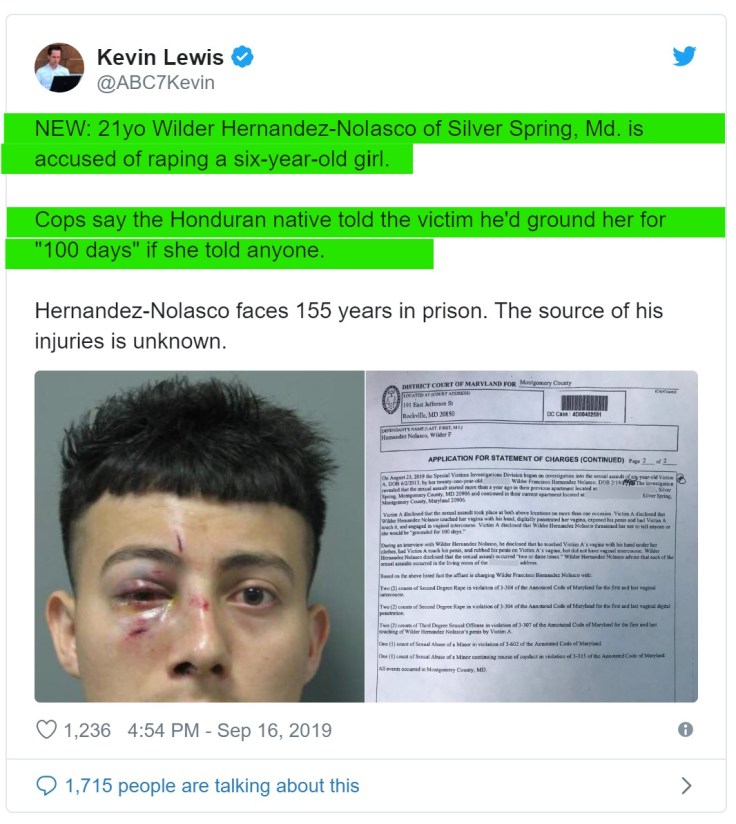Open the tweet info icon

click(x=685, y=729)
